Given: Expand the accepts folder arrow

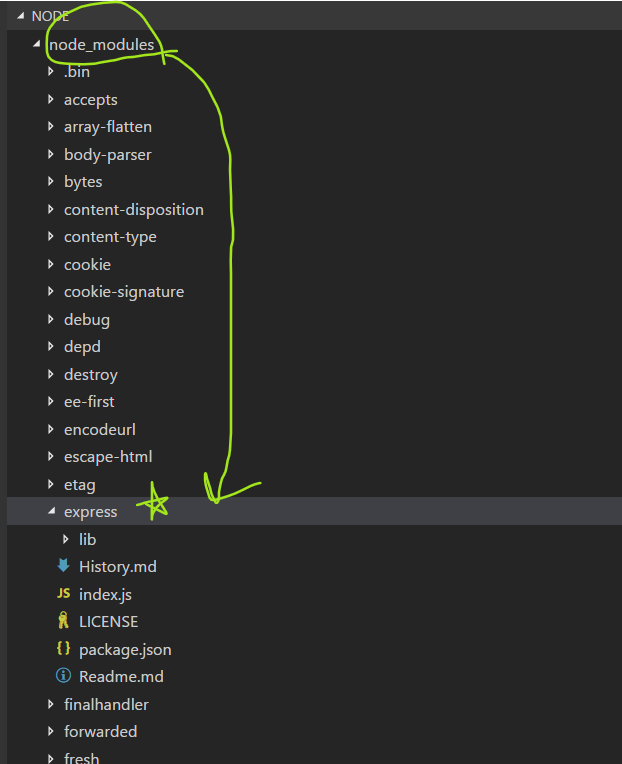Looking at the screenshot, I should pyautogui.click(x=51, y=99).
